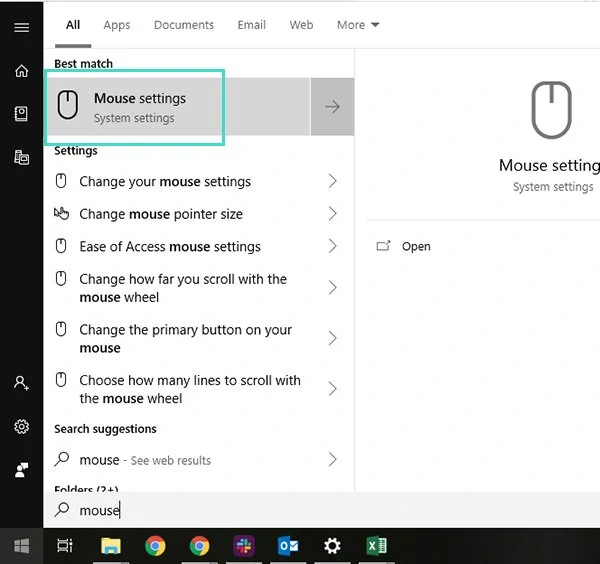The image size is (600, 564).
Task: Click mouse icon of Best match result
Action: 68,104
